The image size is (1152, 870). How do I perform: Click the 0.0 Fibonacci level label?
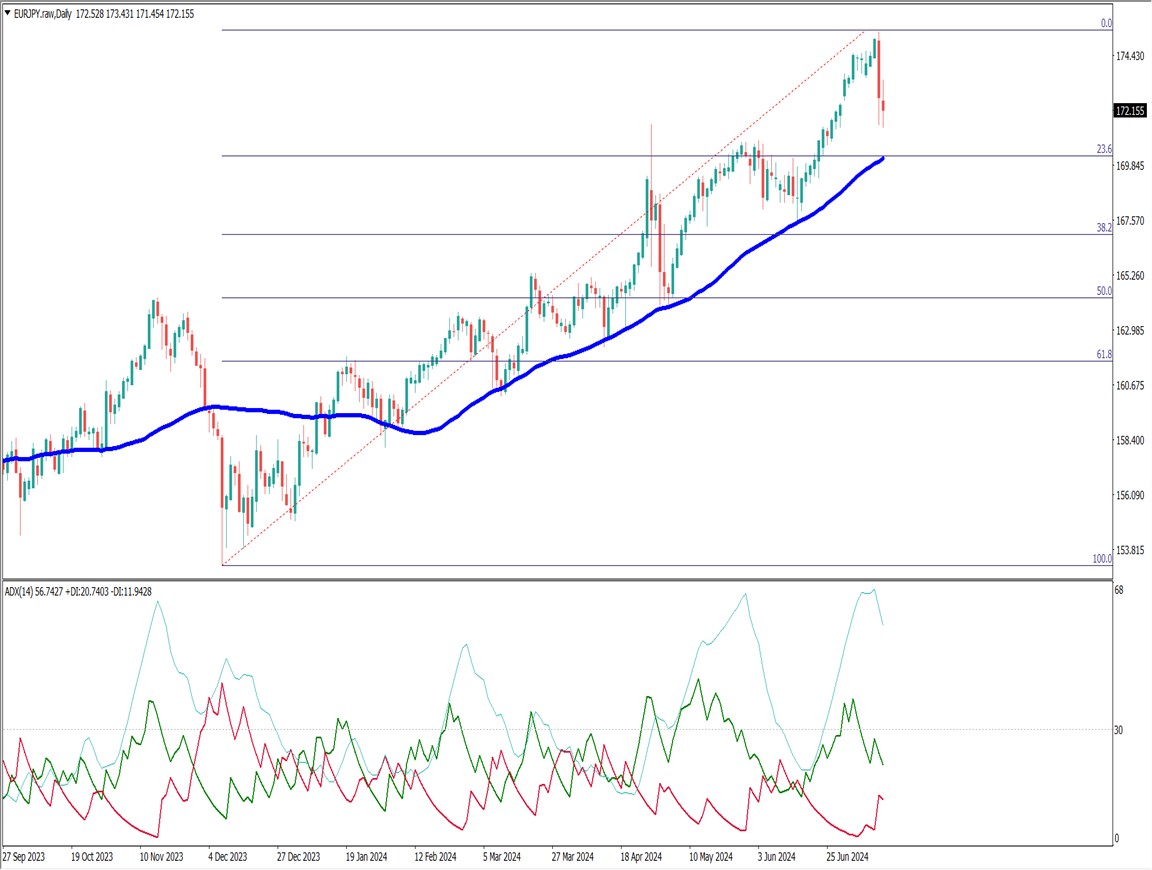[1106, 23]
